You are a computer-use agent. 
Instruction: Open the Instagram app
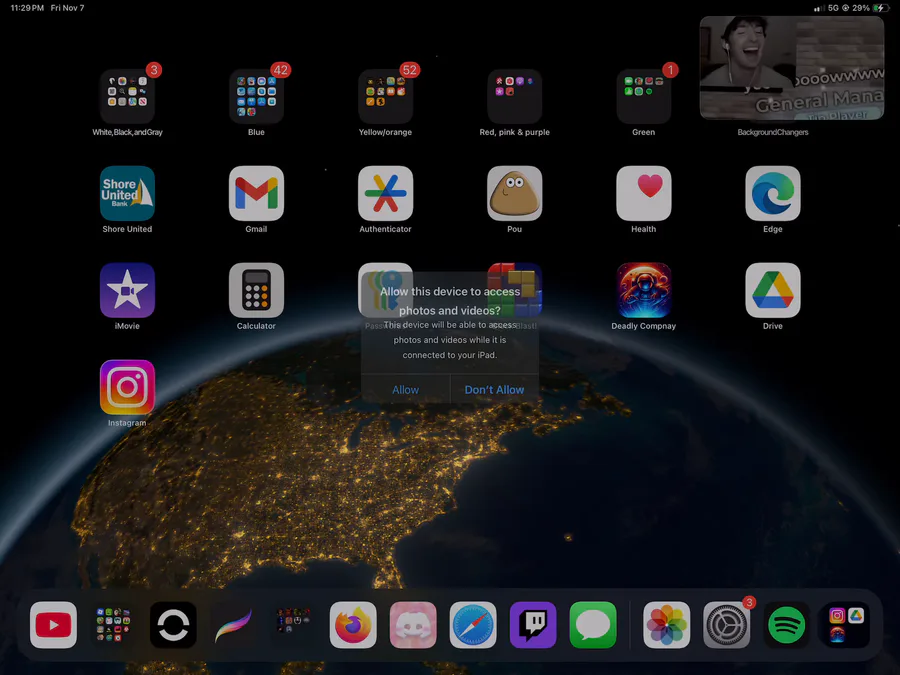127,387
